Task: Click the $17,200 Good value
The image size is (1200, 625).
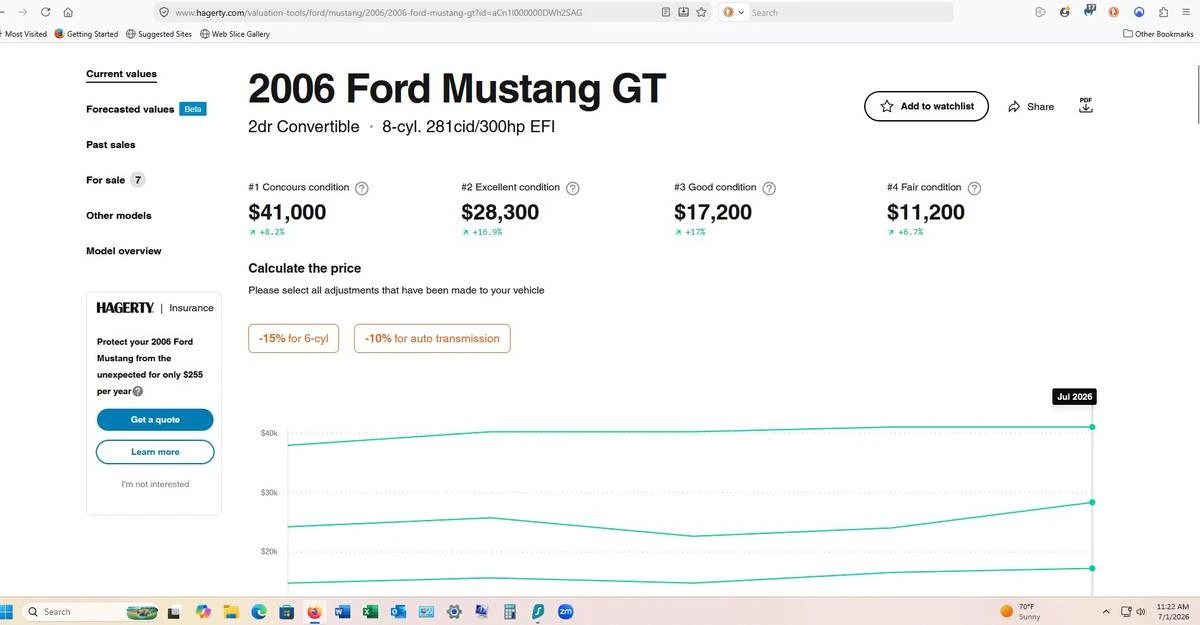Action: pyautogui.click(x=713, y=212)
